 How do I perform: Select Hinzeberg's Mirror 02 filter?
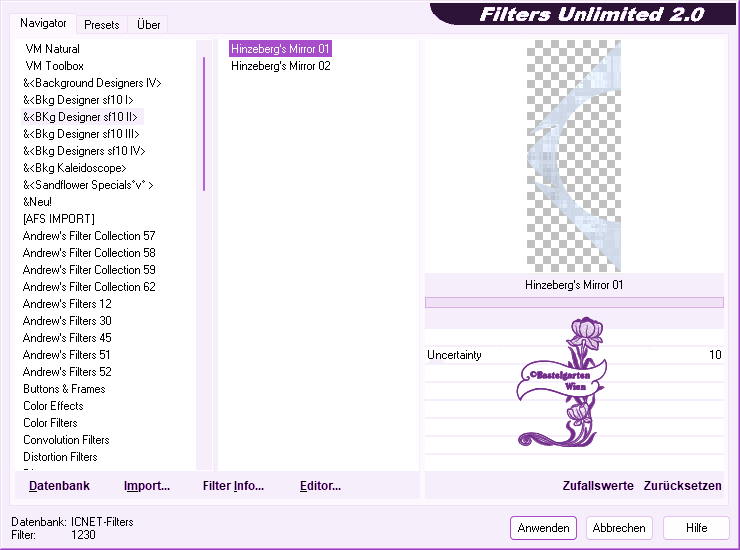click(x=281, y=66)
